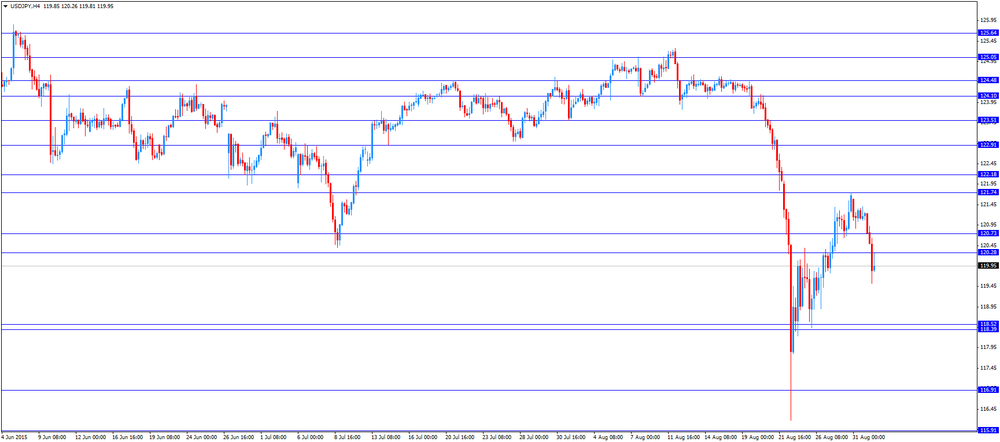Select the 116.91 horizontal line price label

click(x=987, y=390)
